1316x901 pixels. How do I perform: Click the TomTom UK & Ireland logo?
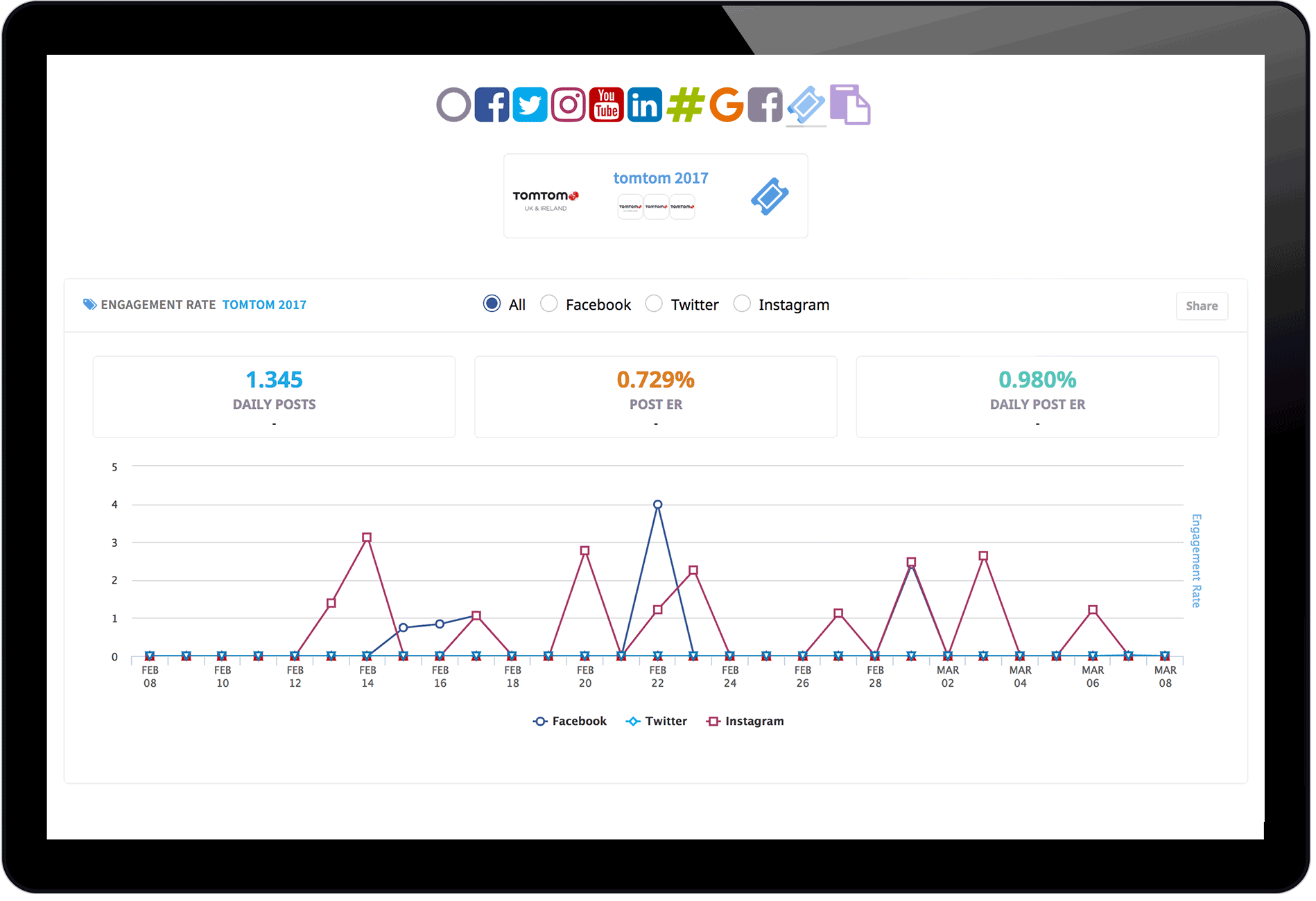[546, 200]
